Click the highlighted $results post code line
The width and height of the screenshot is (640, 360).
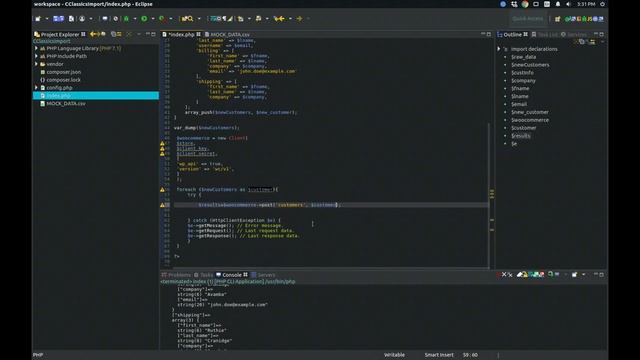tap(331, 205)
